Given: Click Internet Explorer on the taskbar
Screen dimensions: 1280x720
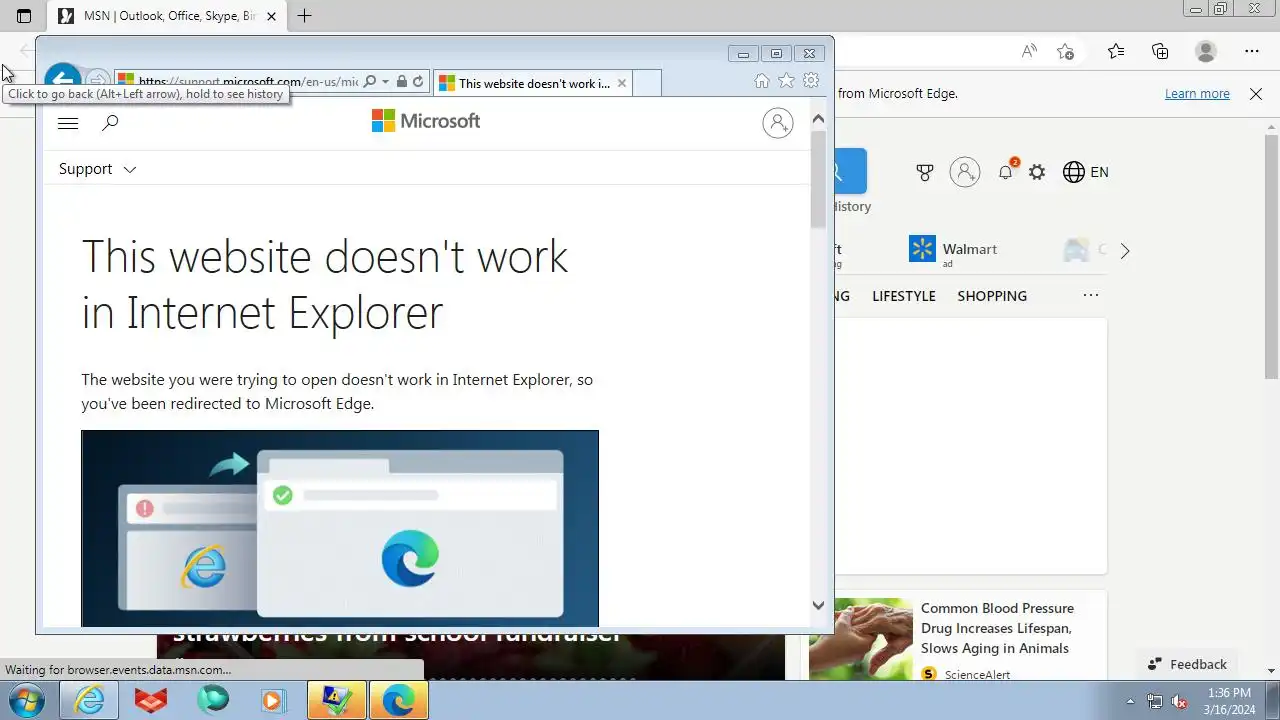Looking at the screenshot, I should pos(89,700).
